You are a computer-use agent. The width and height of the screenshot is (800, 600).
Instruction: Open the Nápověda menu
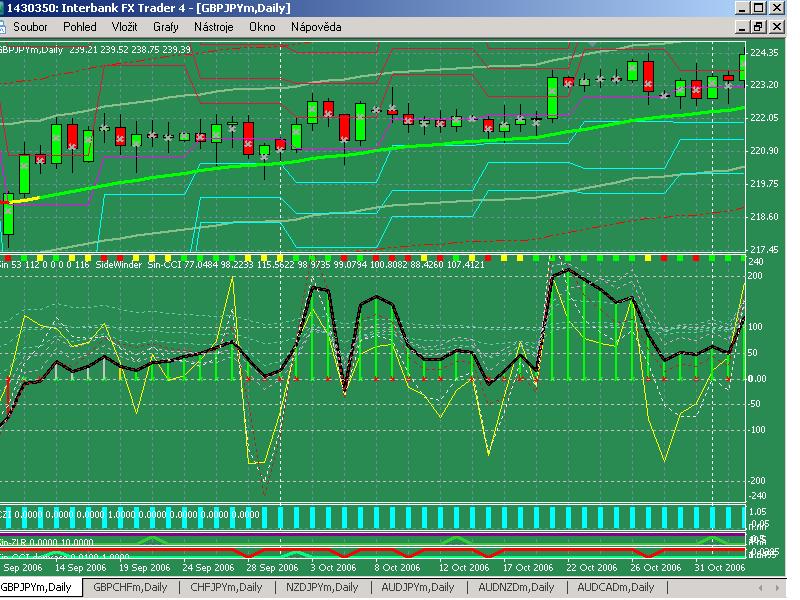[316, 27]
